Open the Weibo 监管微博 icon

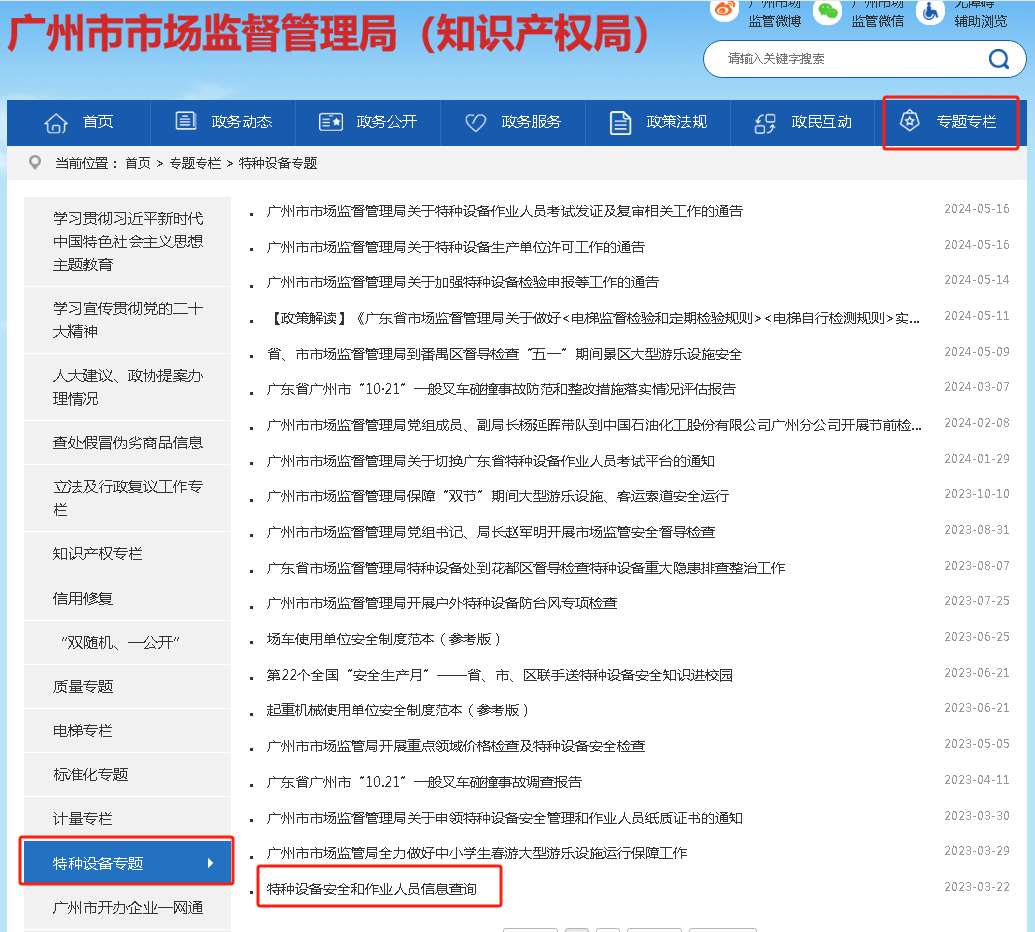click(724, 10)
